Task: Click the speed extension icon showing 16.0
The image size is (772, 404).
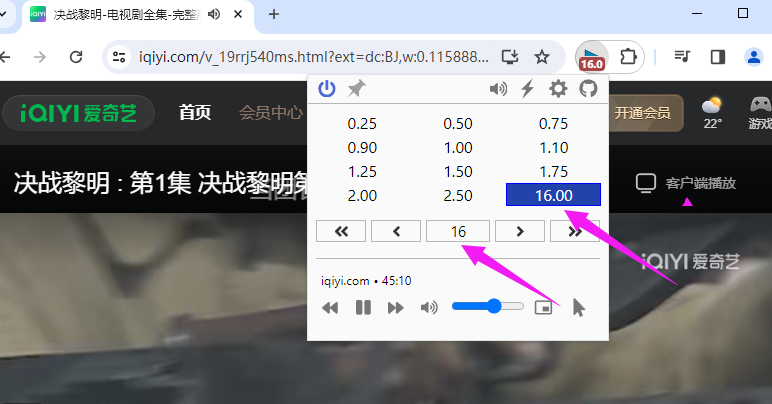Action: 592,58
